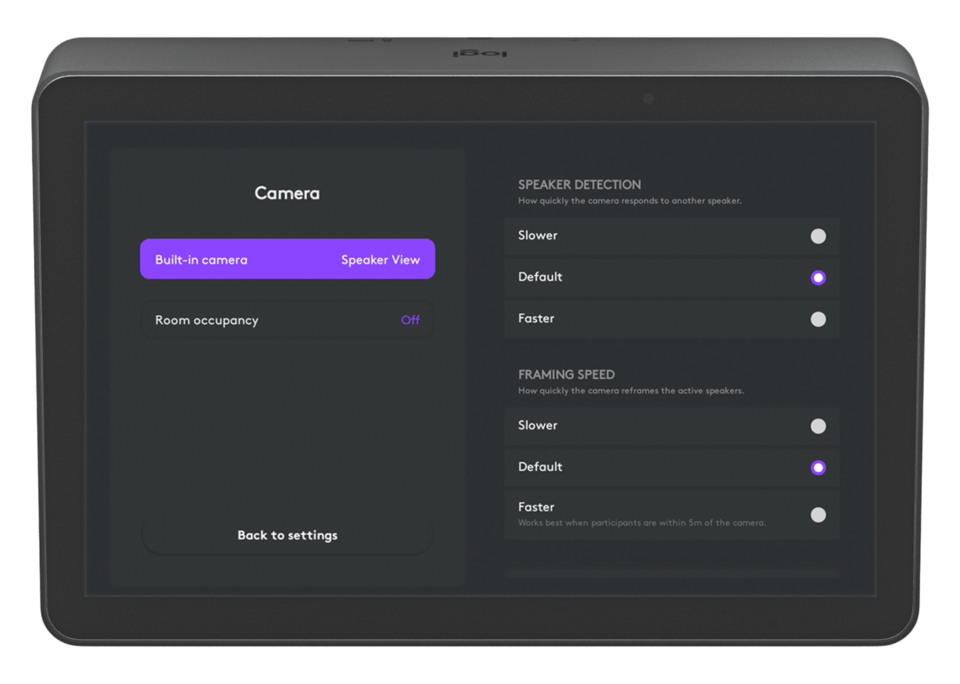
Task: Click the framing speed description text
Action: pyautogui.click(x=630, y=391)
